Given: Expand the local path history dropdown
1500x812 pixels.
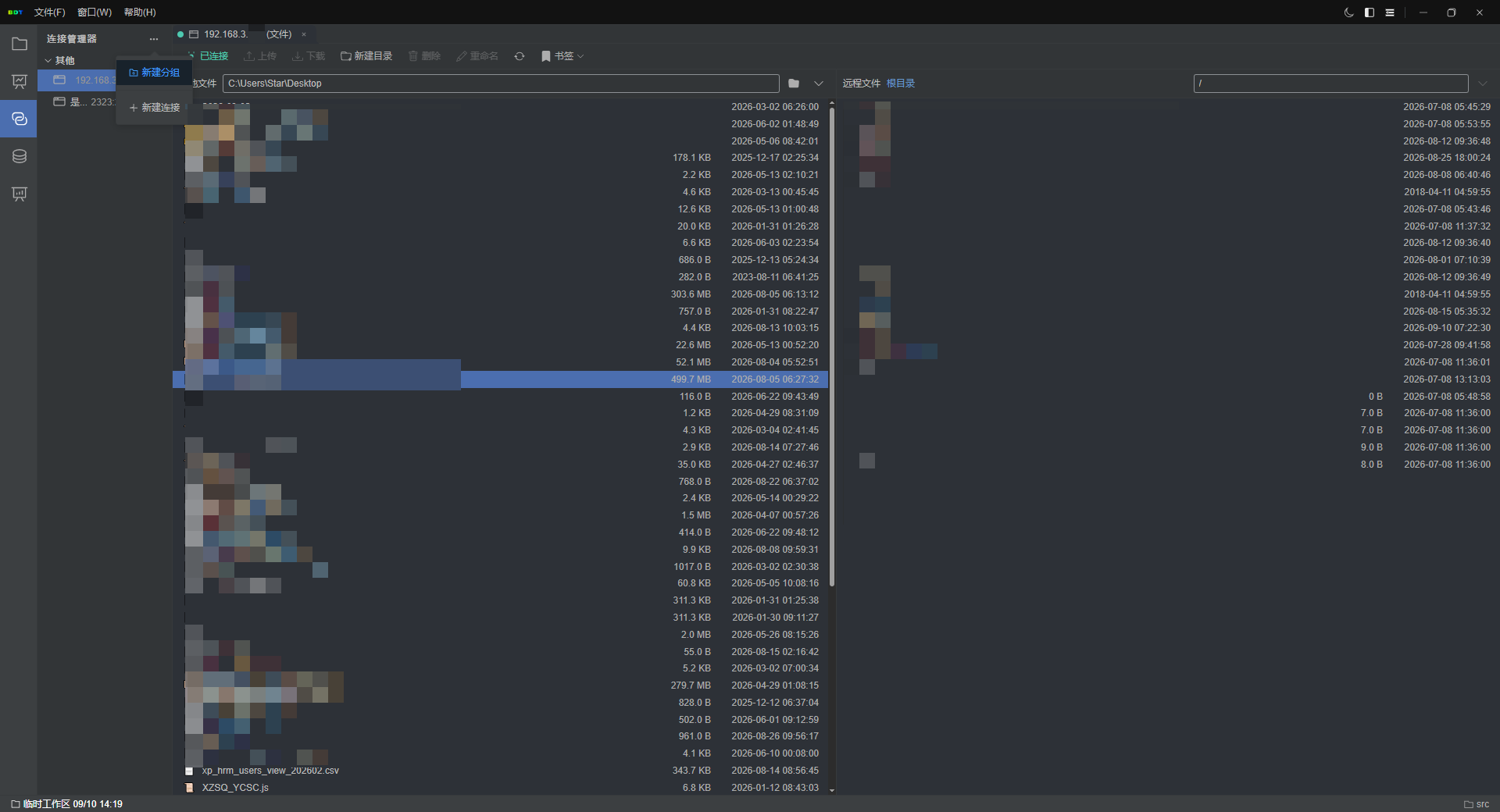Looking at the screenshot, I should point(819,84).
